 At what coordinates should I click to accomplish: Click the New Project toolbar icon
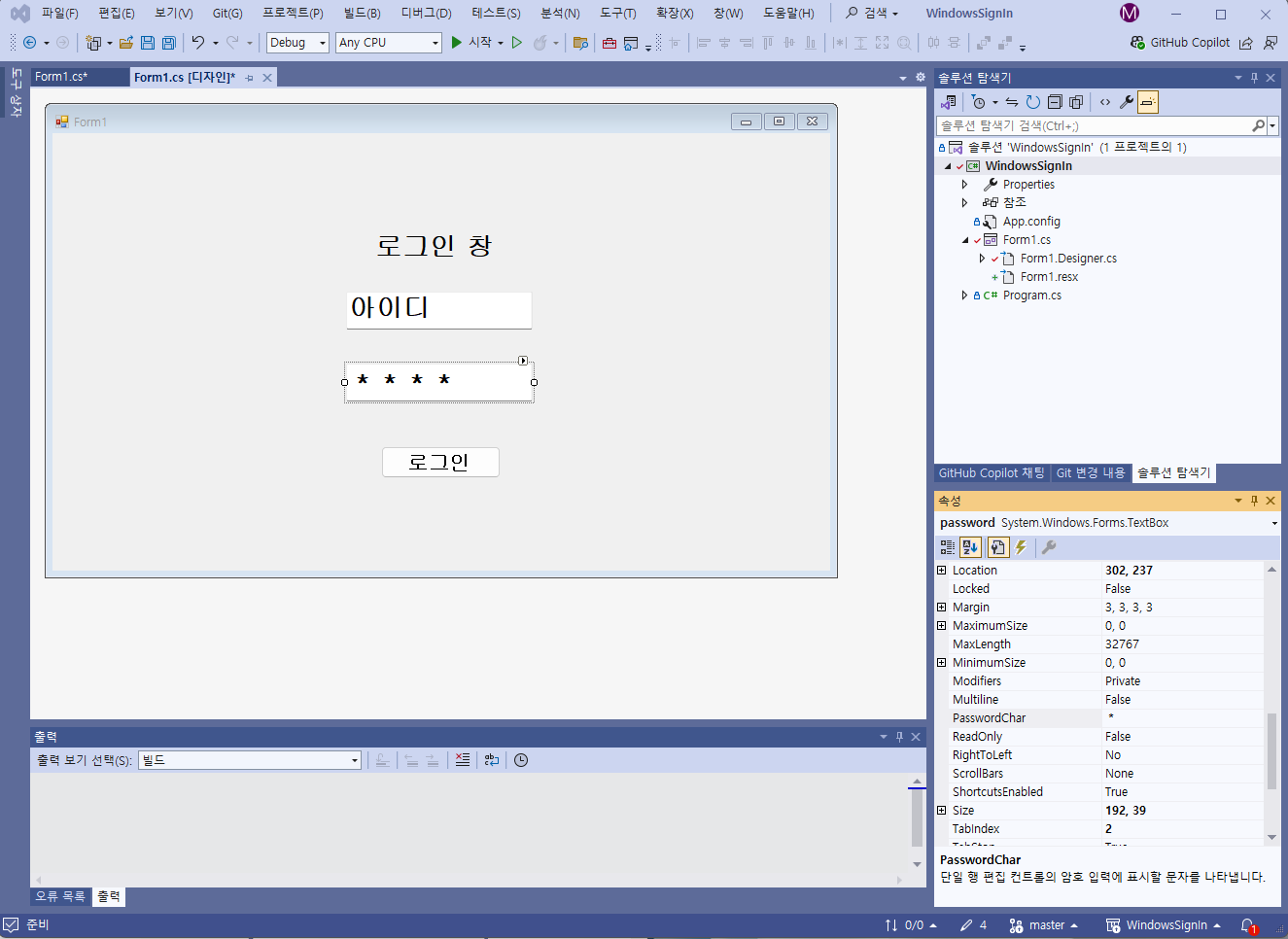click(x=93, y=43)
